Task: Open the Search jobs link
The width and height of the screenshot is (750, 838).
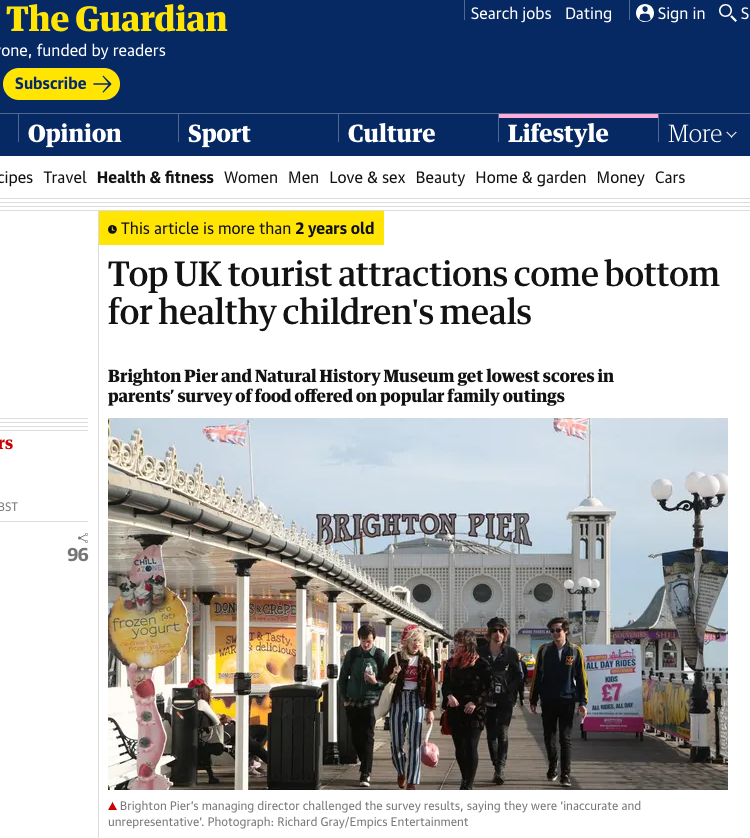Action: pyautogui.click(x=511, y=13)
